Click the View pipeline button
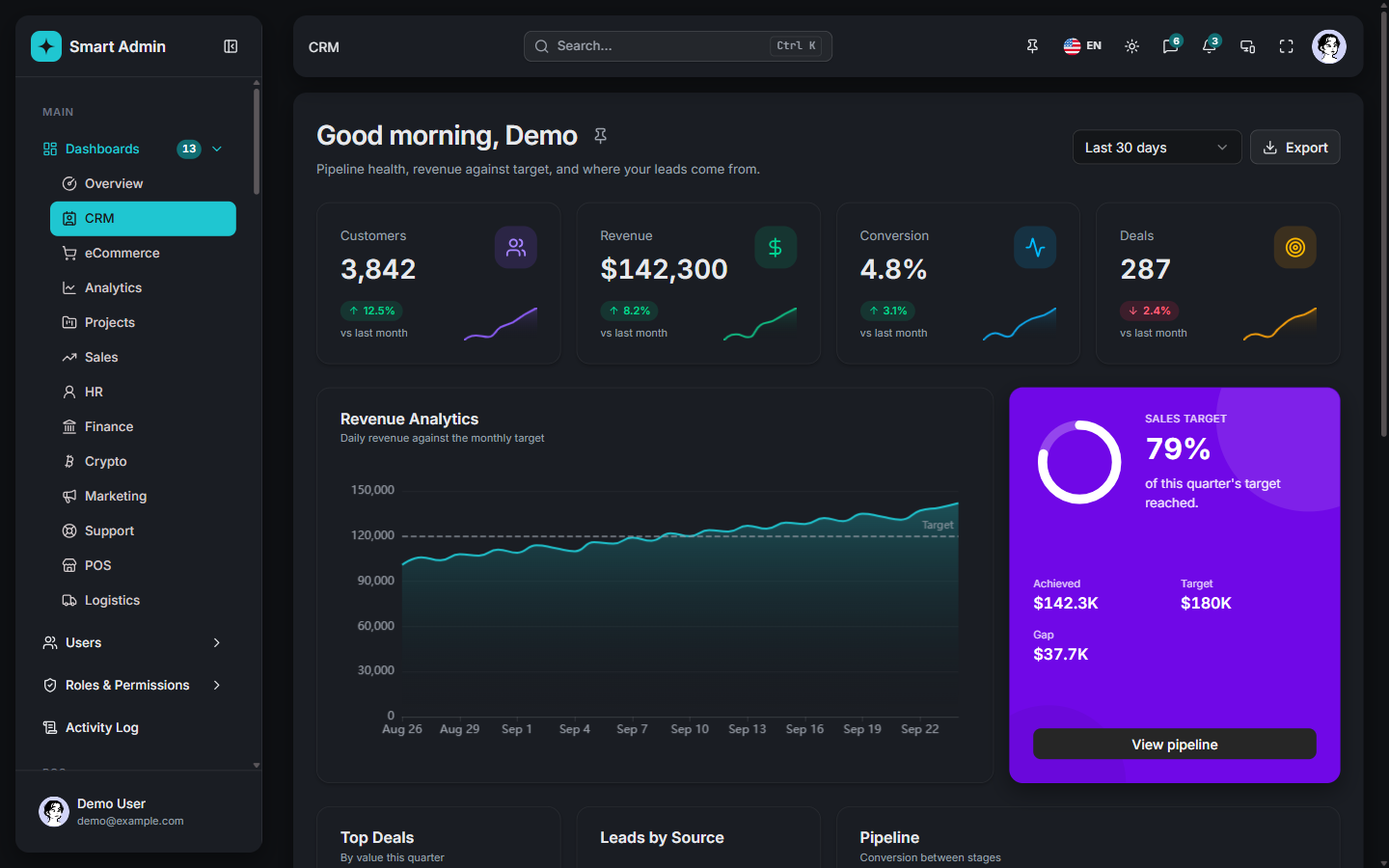 point(1174,744)
